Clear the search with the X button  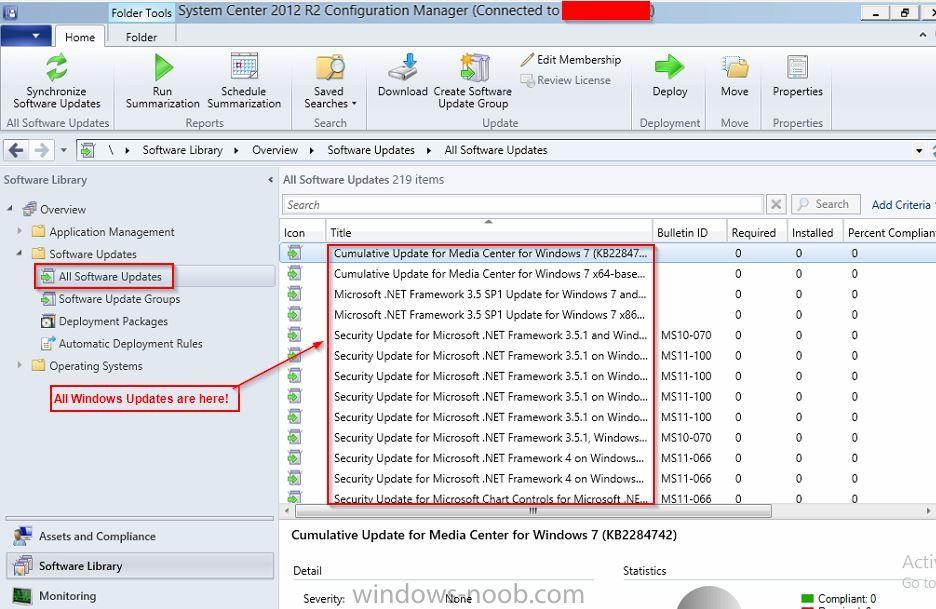(776, 205)
